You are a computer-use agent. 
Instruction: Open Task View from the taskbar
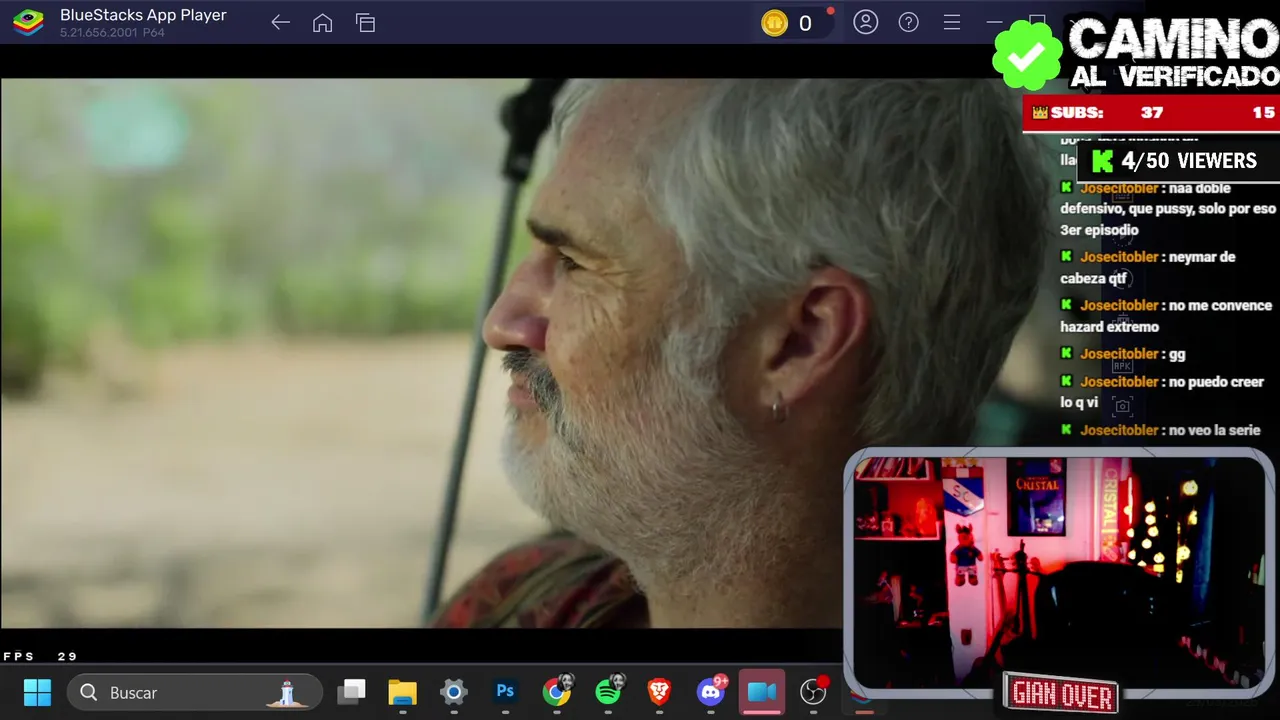click(351, 692)
